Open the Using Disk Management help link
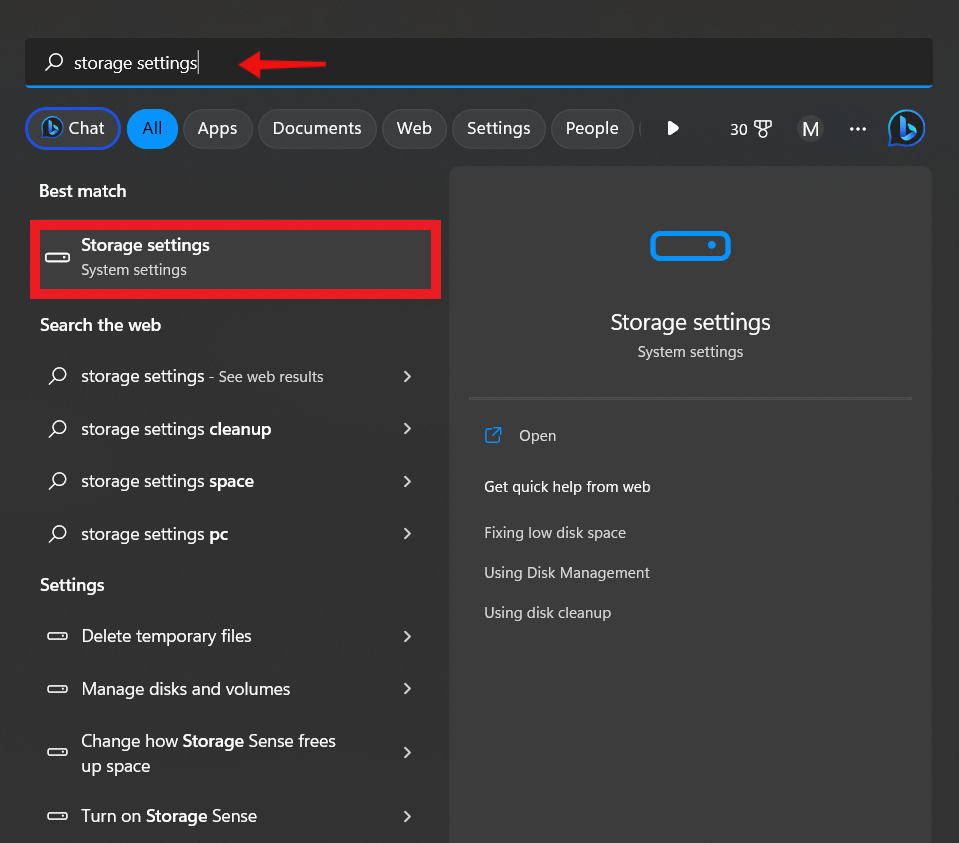This screenshot has height=843, width=959. click(x=567, y=572)
